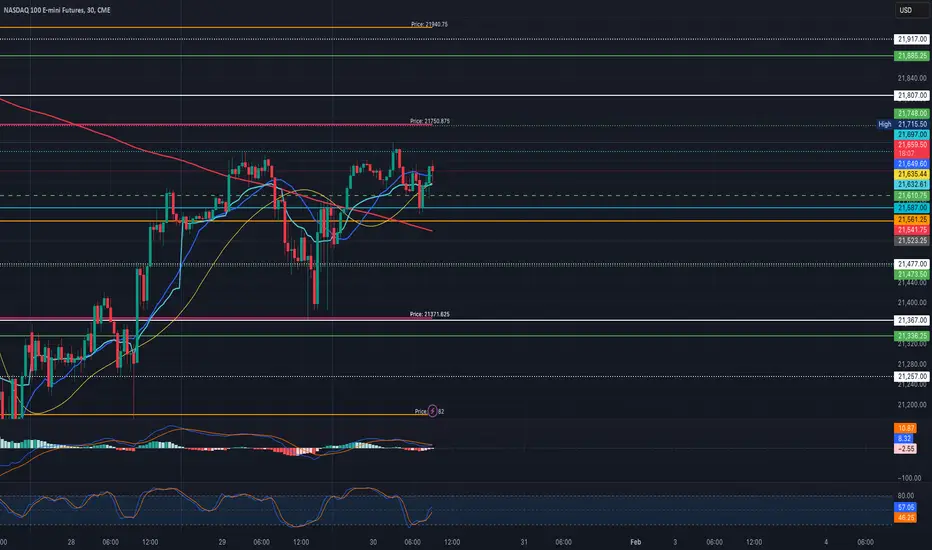Click the yellow 21,635.44 price label
Image resolution: width=932 pixels, height=550 pixels.
912,174
